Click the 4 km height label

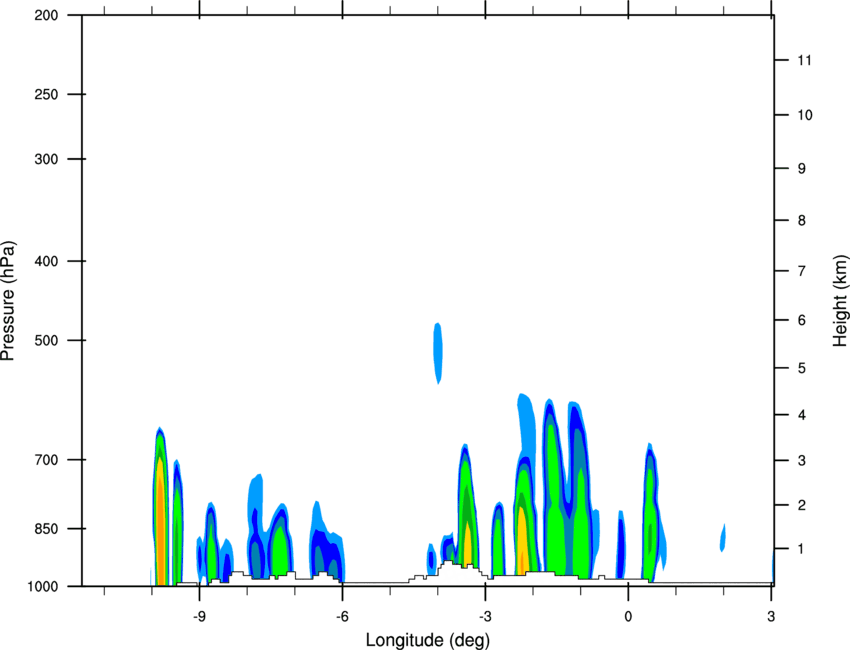tap(802, 415)
